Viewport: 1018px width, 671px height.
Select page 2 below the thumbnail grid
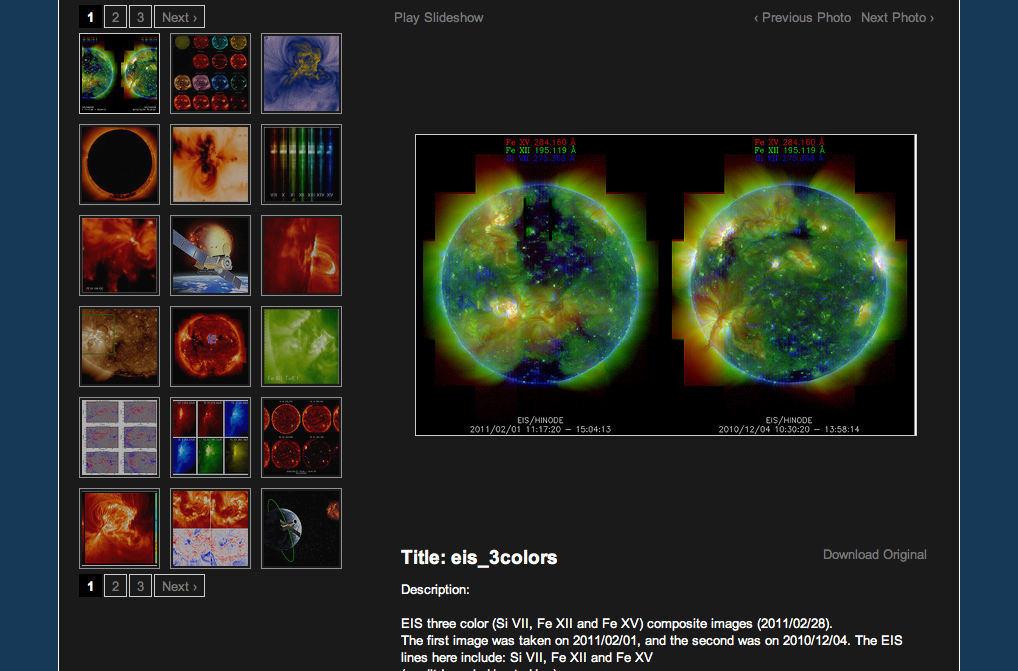115,587
